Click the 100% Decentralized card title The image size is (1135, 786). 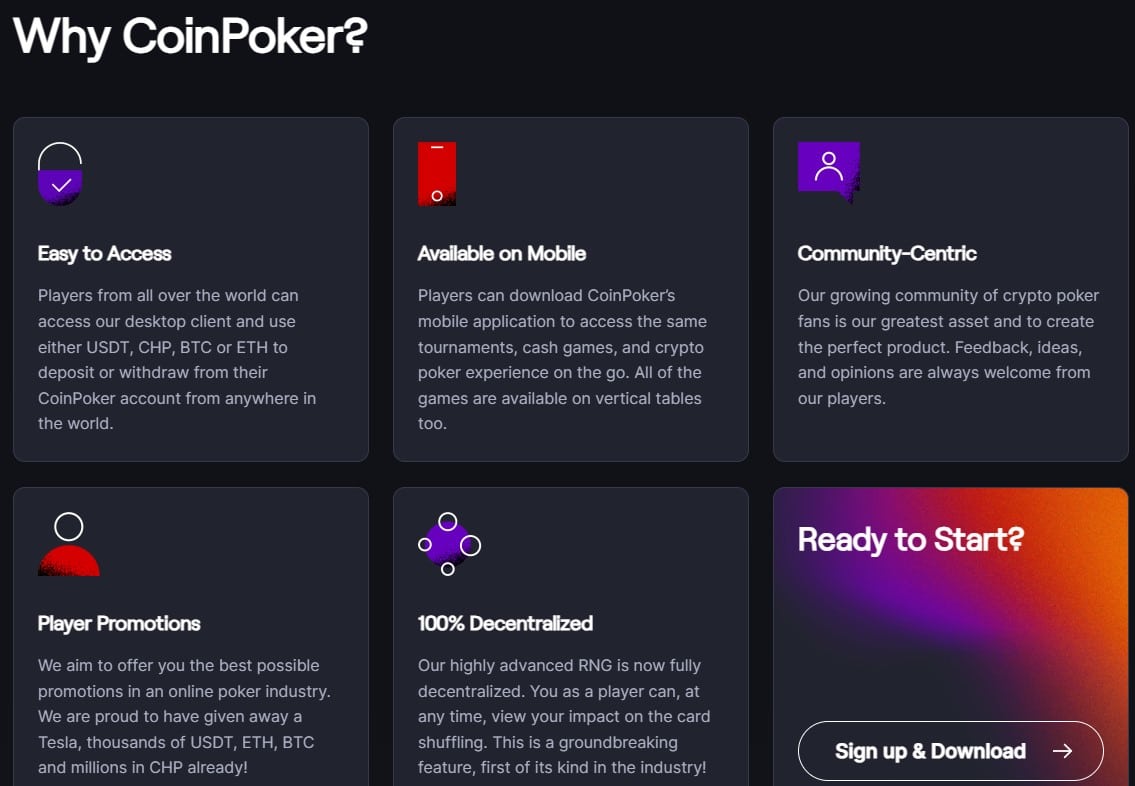(x=505, y=624)
